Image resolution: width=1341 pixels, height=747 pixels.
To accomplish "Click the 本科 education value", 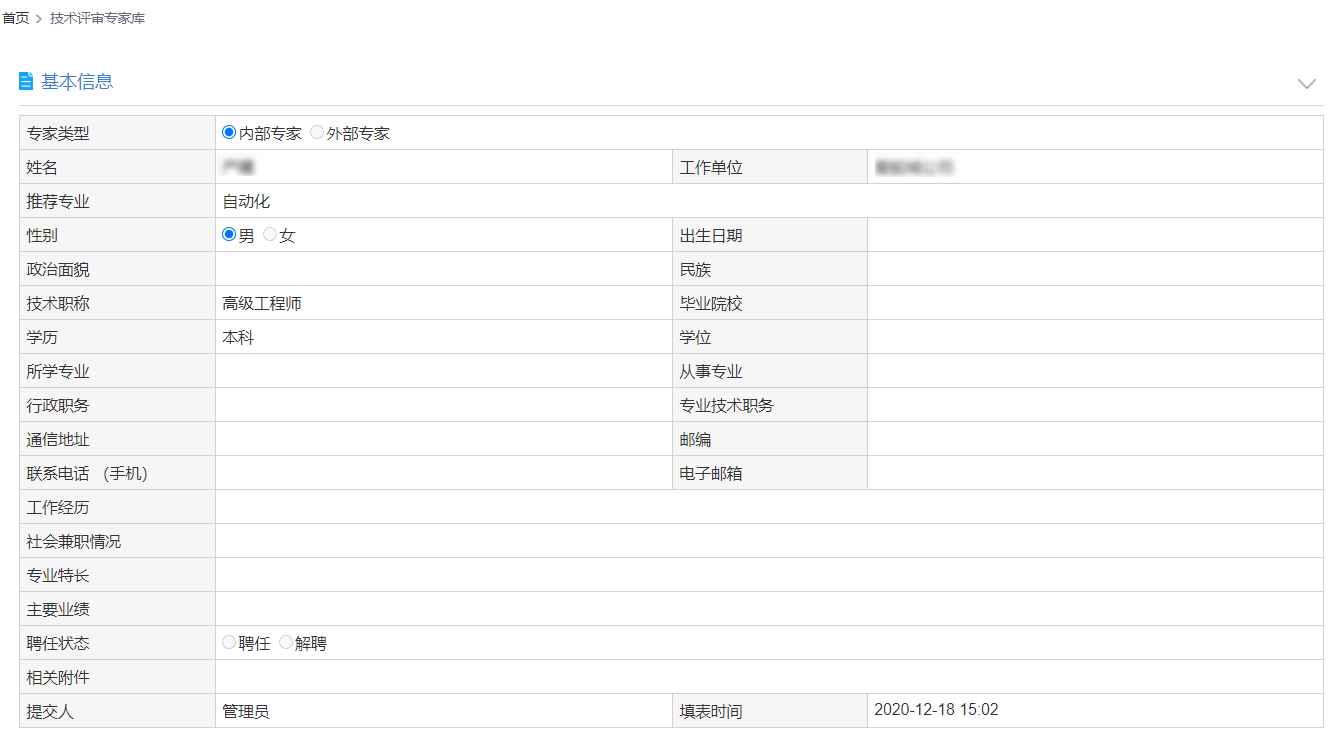I will (x=238, y=337).
